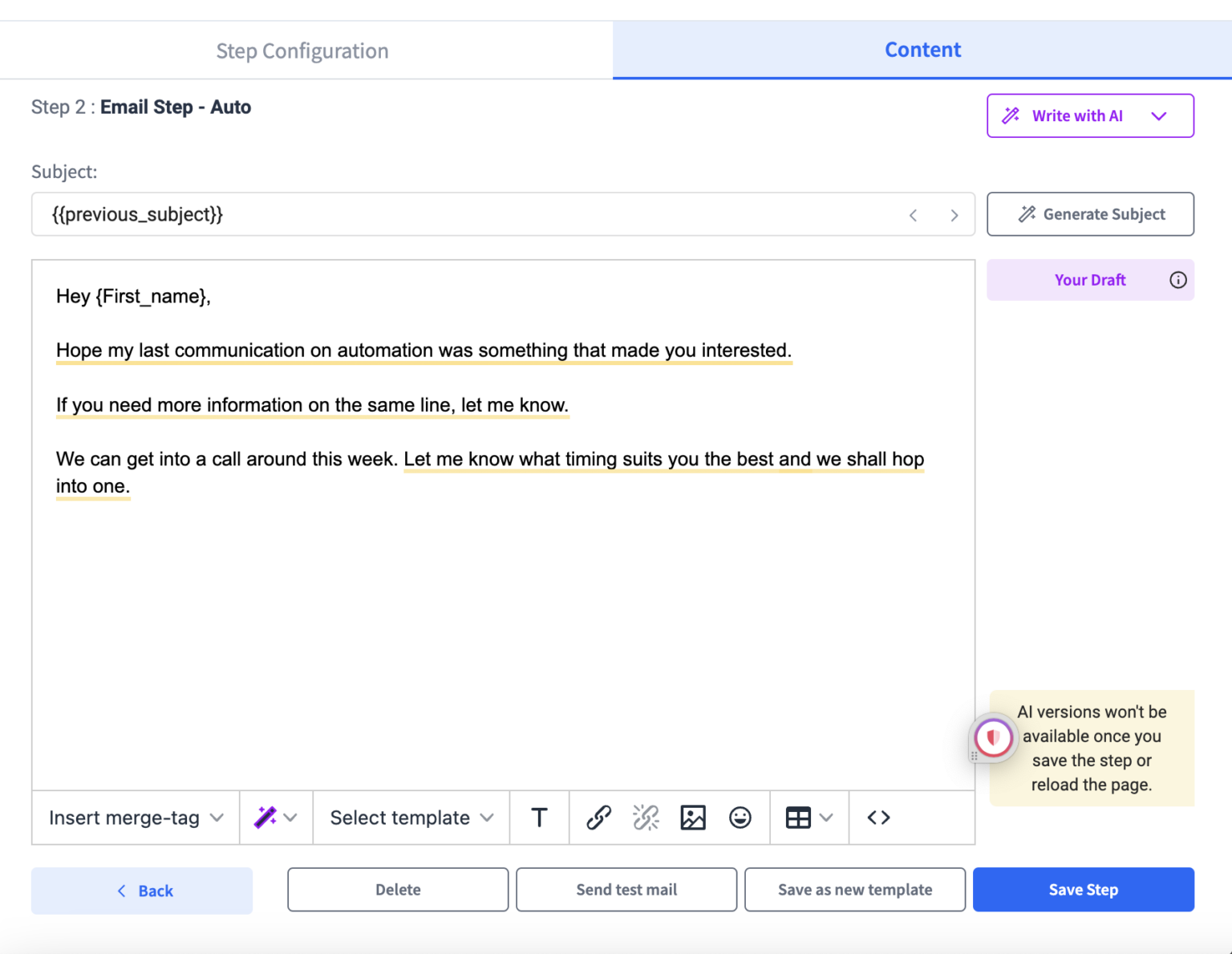Click the info icon beside Your Draft
This screenshot has width=1232, height=954.
tap(1178, 280)
